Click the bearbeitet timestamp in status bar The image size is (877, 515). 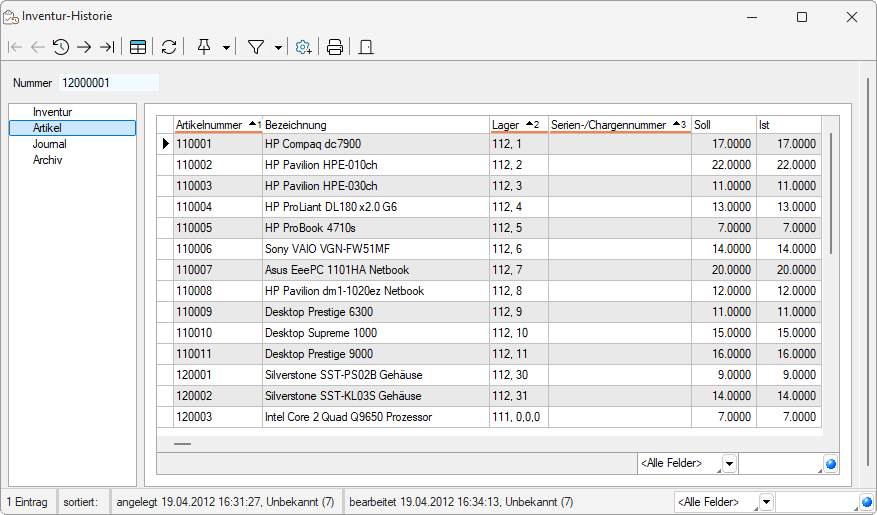tap(461, 502)
